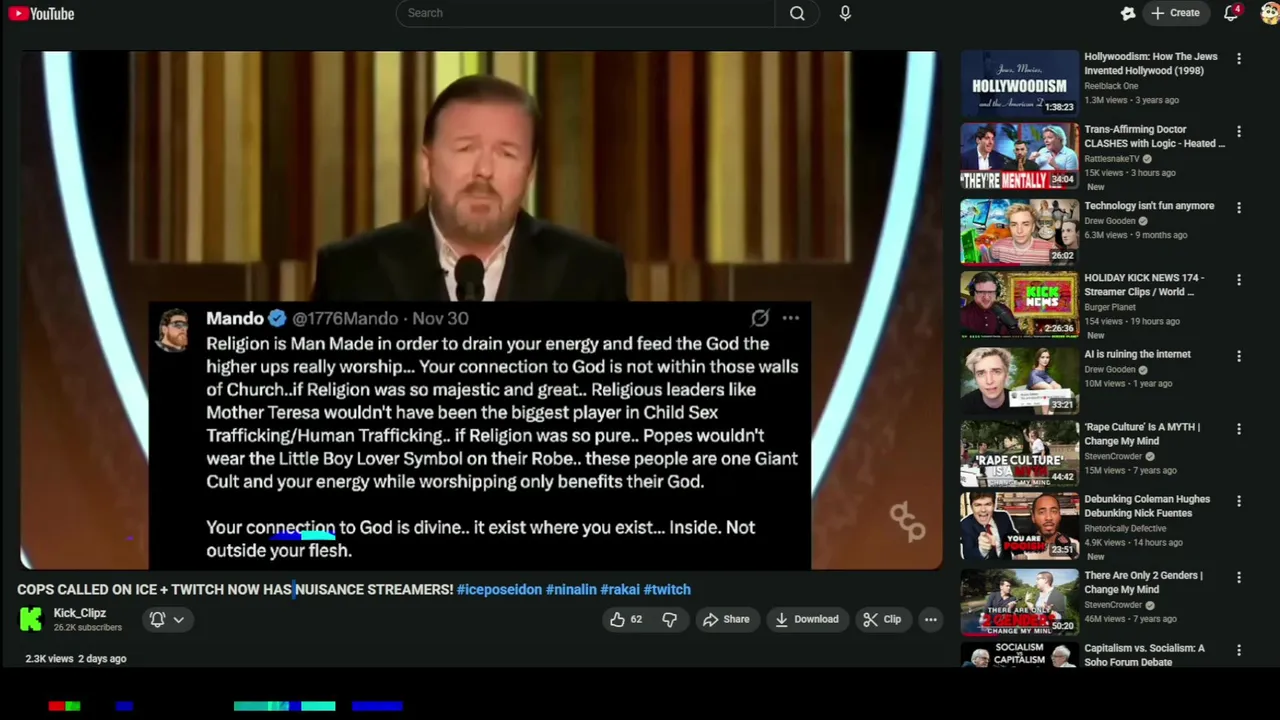
Task: Open the #rakai hashtag
Action: coord(620,590)
